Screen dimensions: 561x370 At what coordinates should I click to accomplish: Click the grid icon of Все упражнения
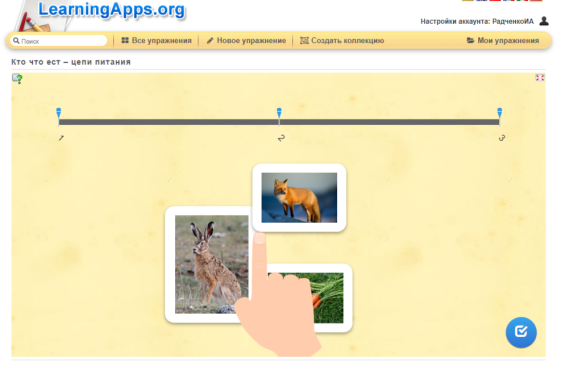point(125,40)
